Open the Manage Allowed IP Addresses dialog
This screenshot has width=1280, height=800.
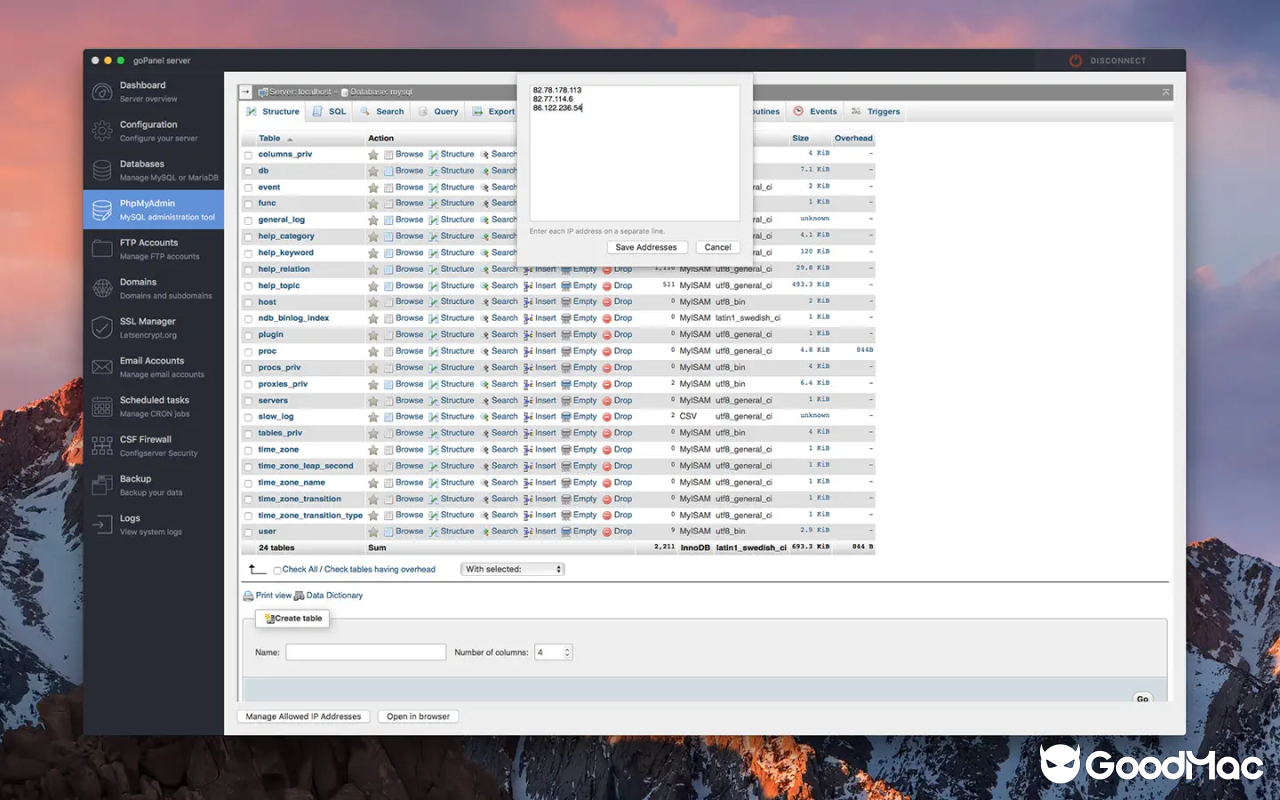(x=303, y=716)
